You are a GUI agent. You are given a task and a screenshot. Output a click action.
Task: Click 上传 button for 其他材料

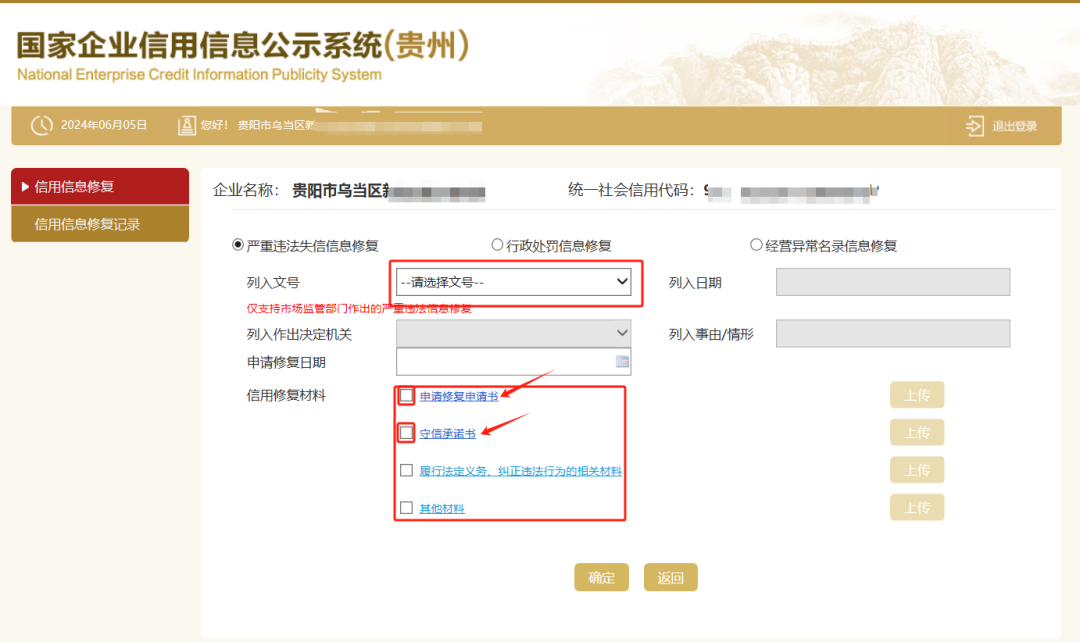(x=917, y=508)
